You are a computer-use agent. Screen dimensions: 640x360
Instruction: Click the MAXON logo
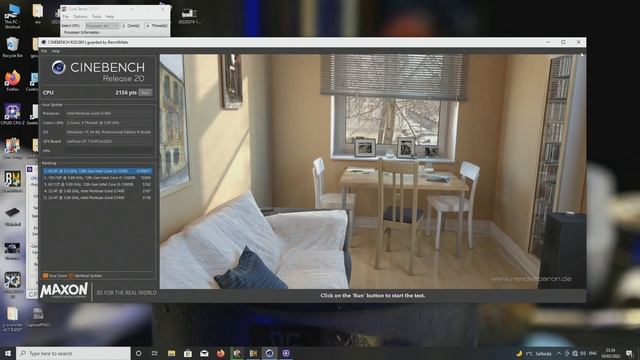point(64,291)
